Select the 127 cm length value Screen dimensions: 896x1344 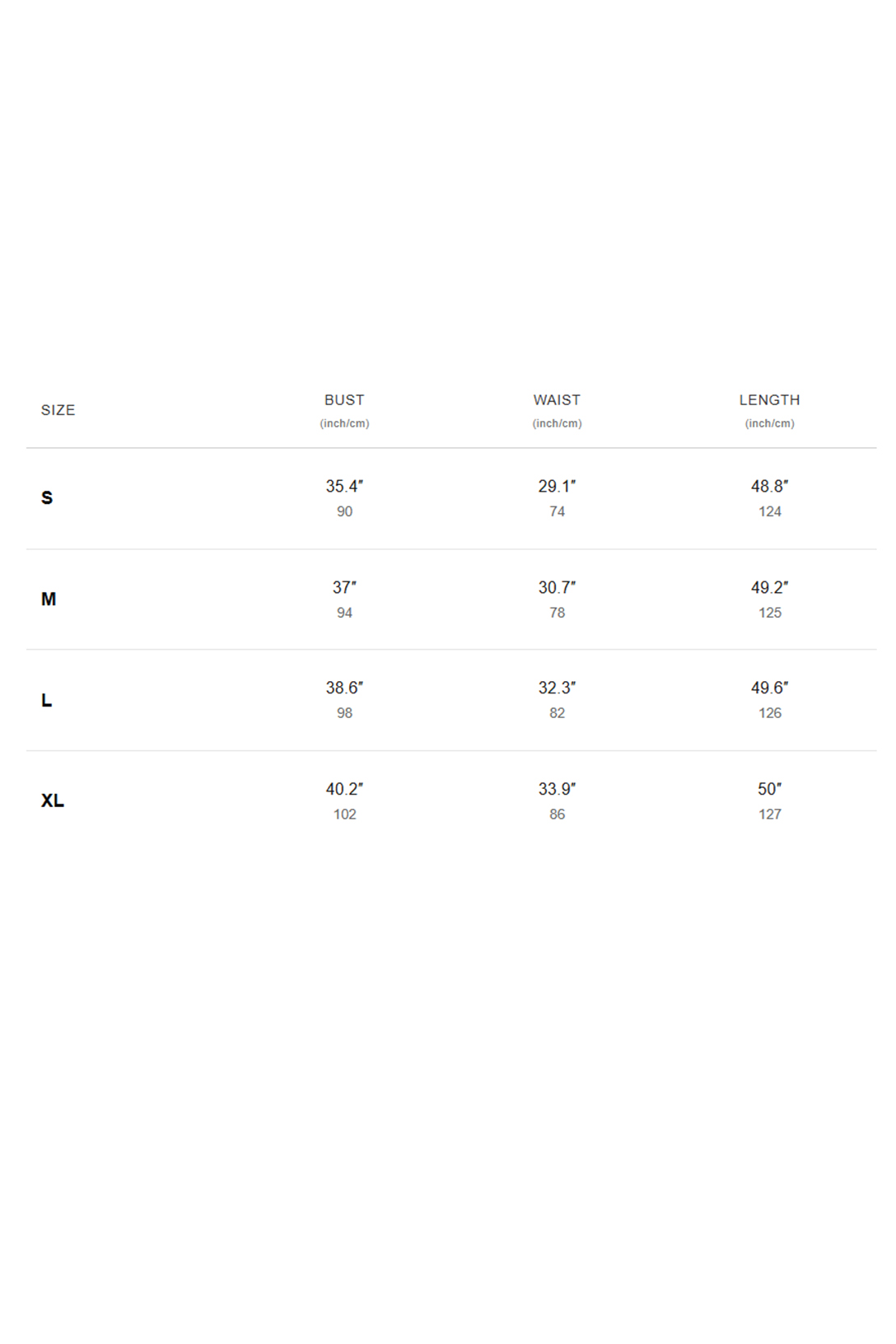pos(769,814)
